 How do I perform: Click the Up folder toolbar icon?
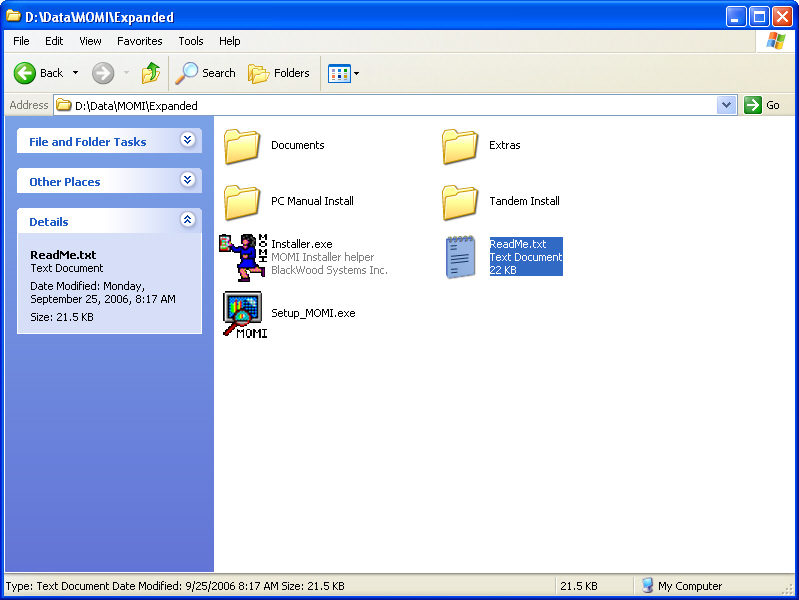[150, 73]
